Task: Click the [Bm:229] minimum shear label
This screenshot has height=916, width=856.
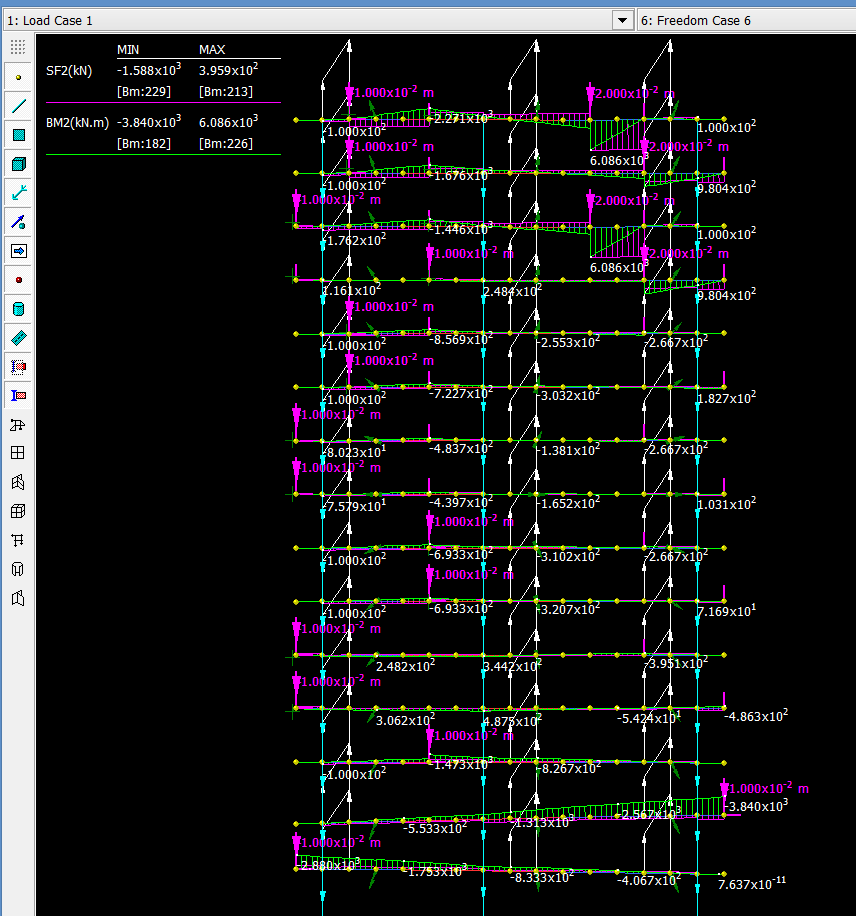Action: point(143,92)
